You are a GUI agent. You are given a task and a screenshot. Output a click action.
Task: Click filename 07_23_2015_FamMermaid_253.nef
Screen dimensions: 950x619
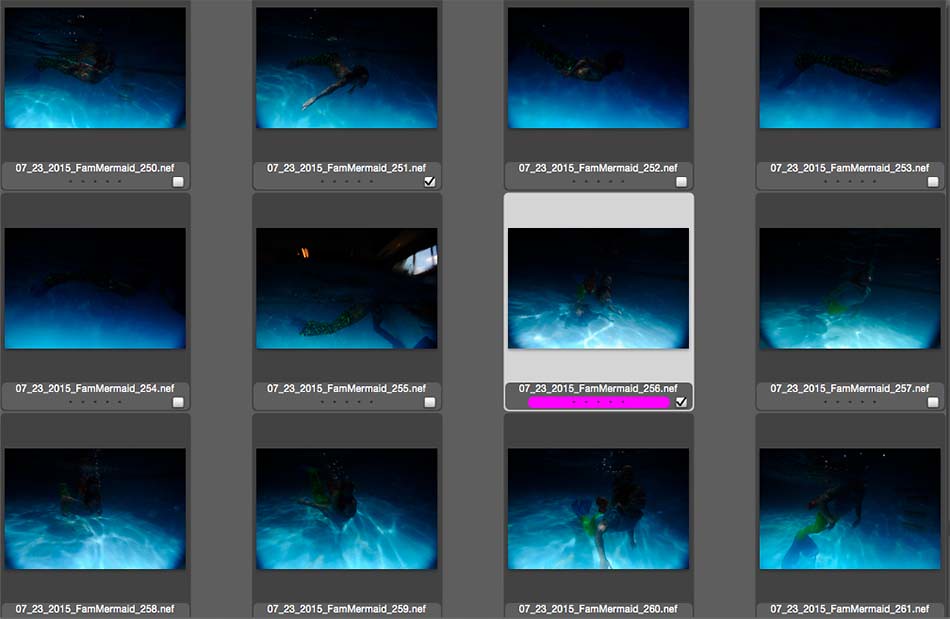tap(850, 168)
